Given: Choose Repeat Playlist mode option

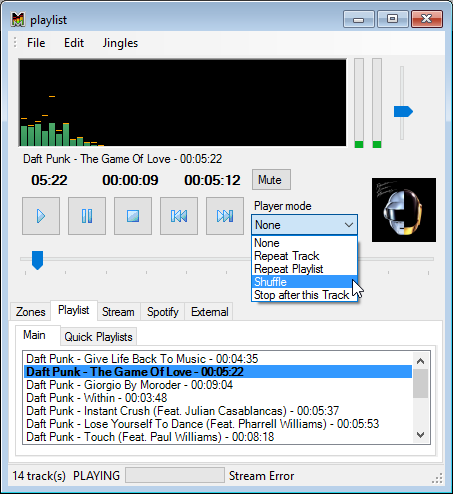Looking at the screenshot, I should pyautogui.click(x=304, y=269).
